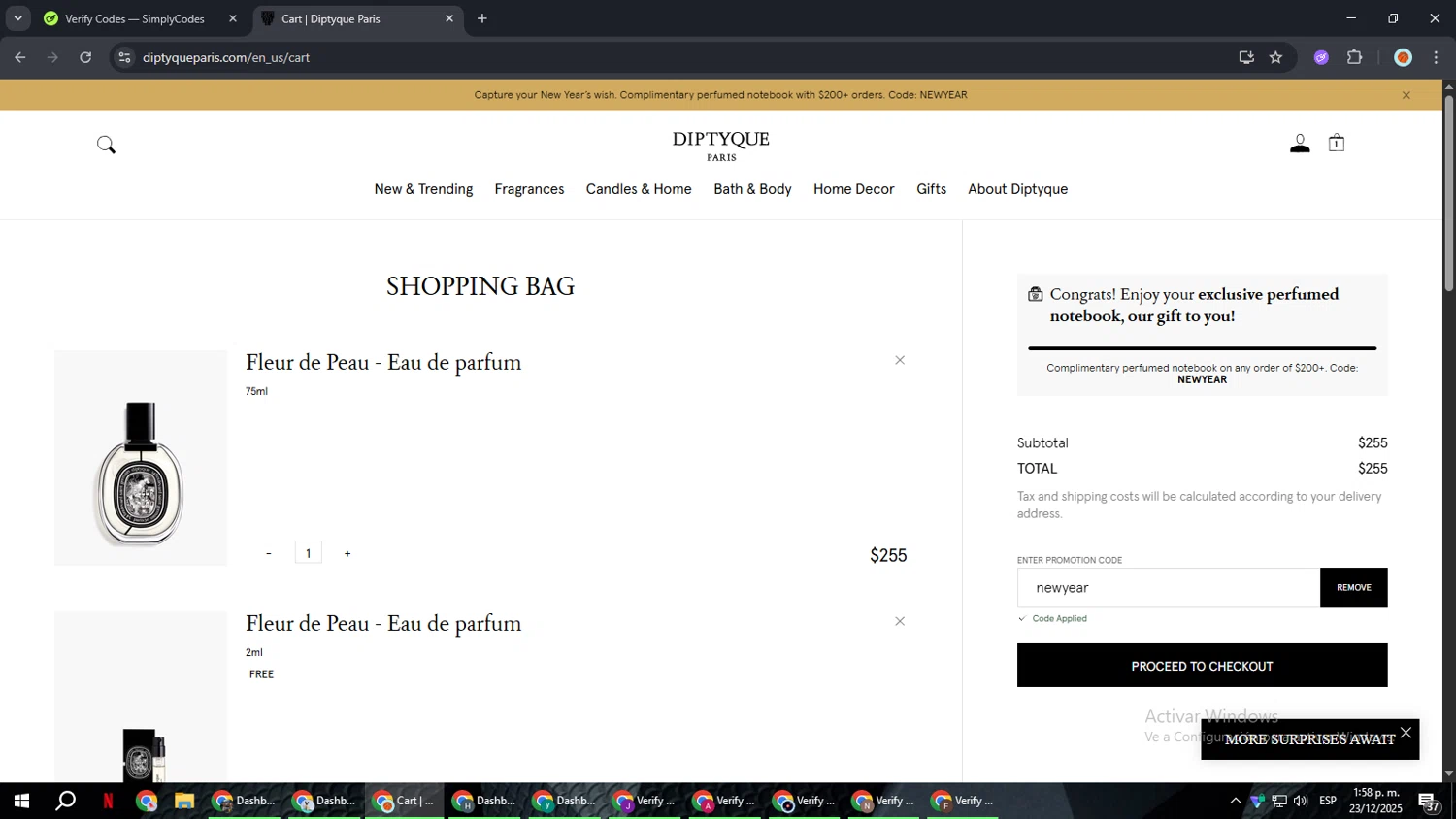This screenshot has width=1456, height=819.
Task: Close the Verify Codes SimplyCodes tab
Action: (233, 18)
